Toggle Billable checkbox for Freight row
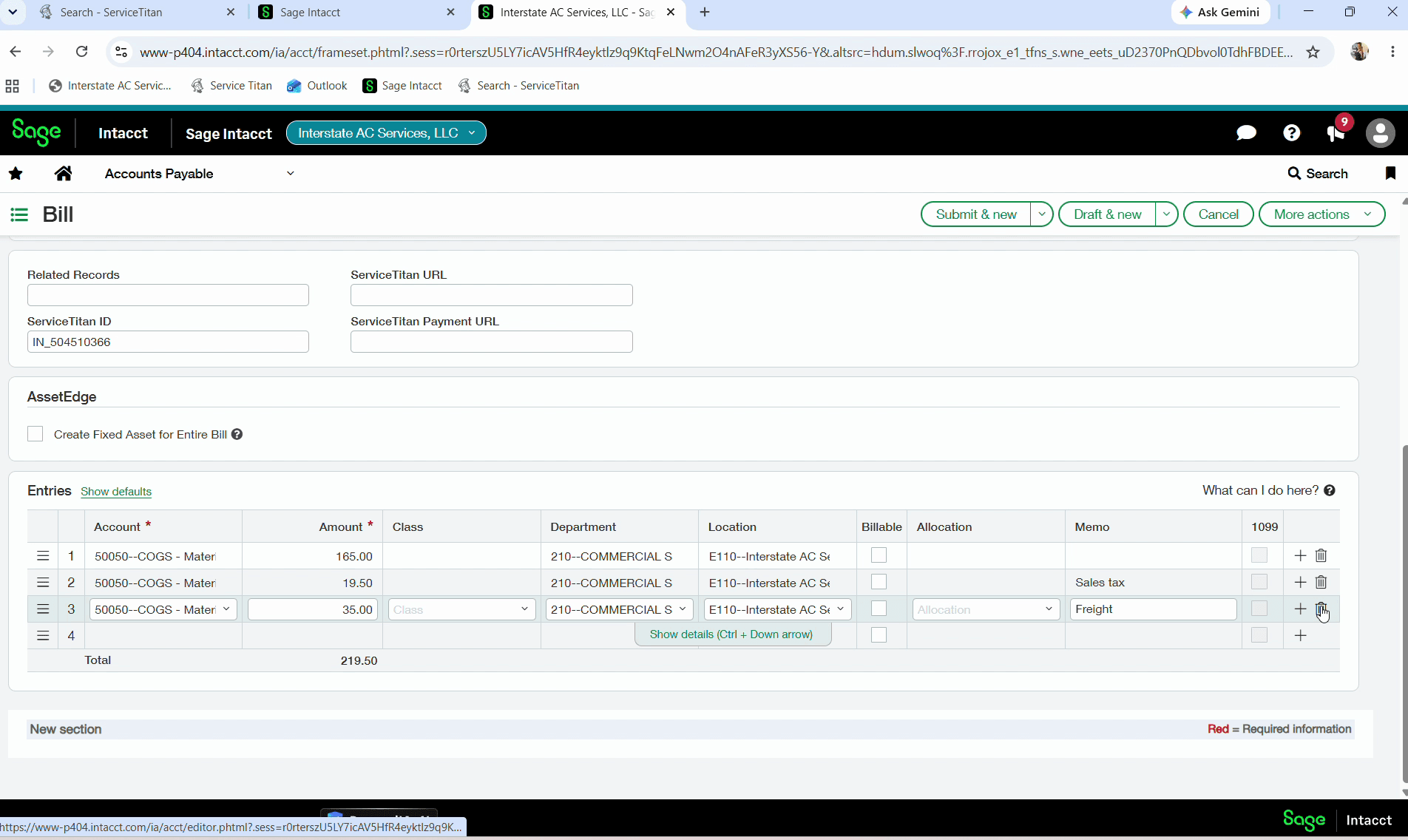This screenshot has height=840, width=1408. click(x=879, y=609)
